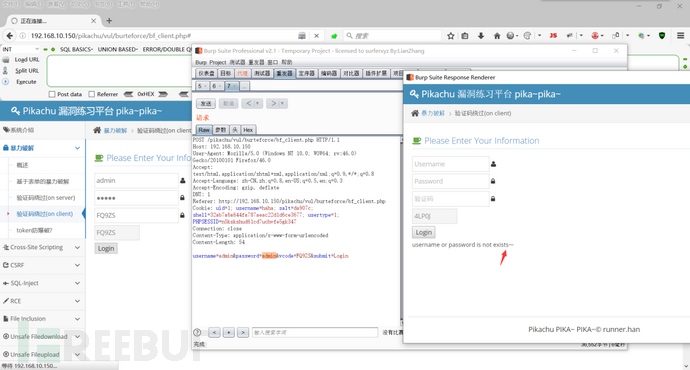Image resolution: width=690 pixels, height=370 pixels.
Task: Click the browser home icon
Action: 497,36
